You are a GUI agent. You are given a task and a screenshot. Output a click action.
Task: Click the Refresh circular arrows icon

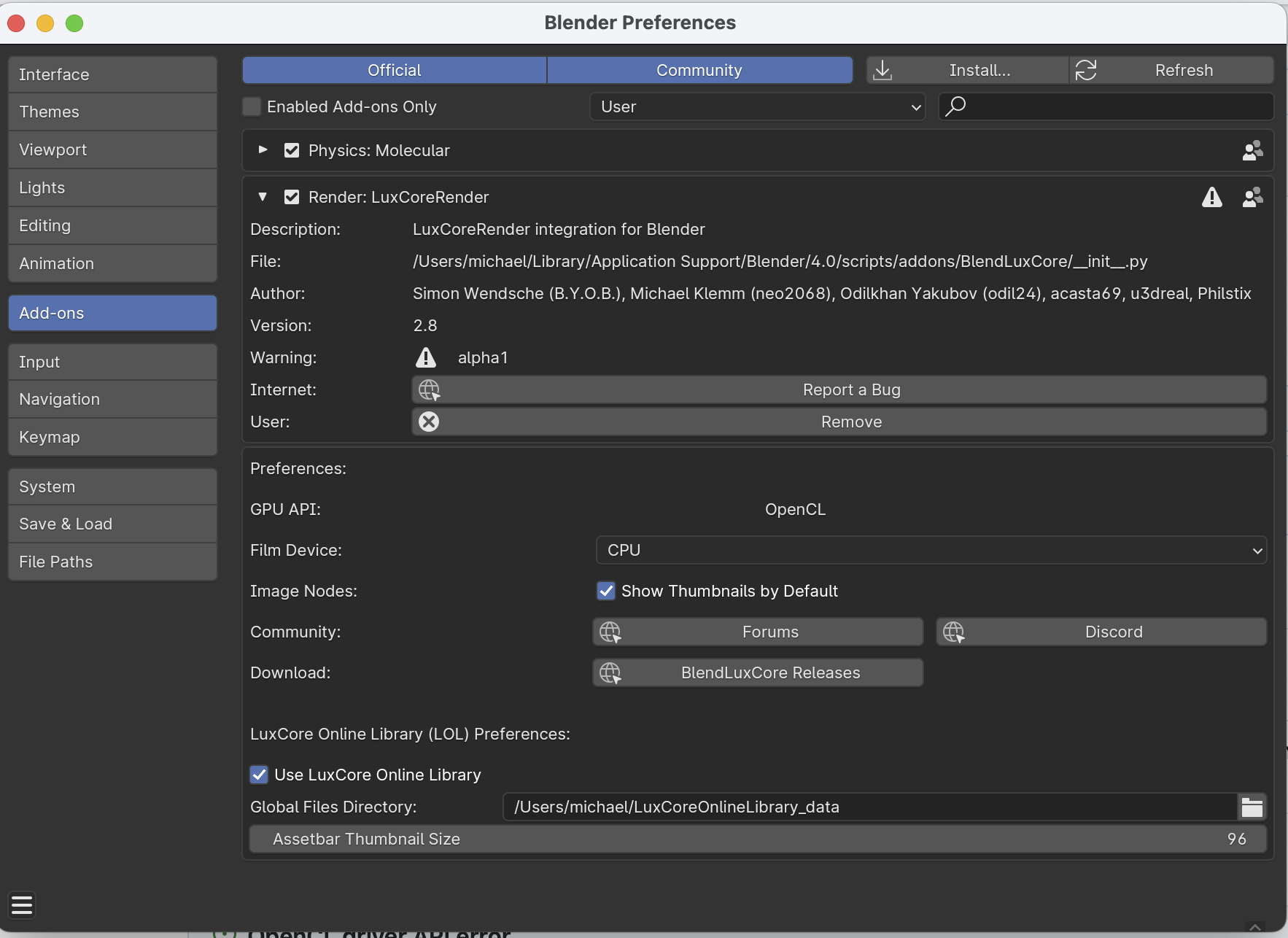click(x=1086, y=70)
